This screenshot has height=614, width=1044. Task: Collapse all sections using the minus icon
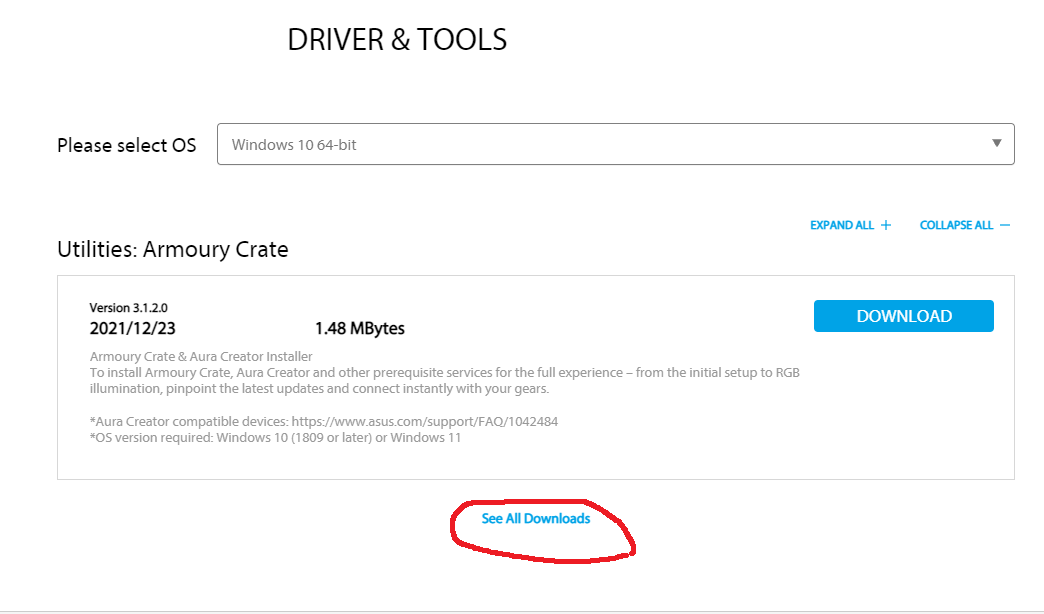point(1004,224)
